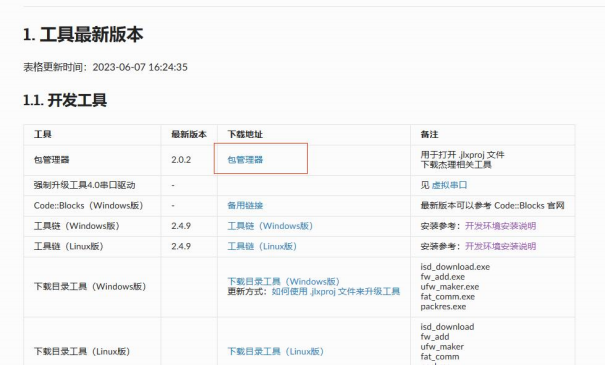Open the 虚拟串口 link
Viewport: 605px width, 365px height.
click(x=449, y=185)
